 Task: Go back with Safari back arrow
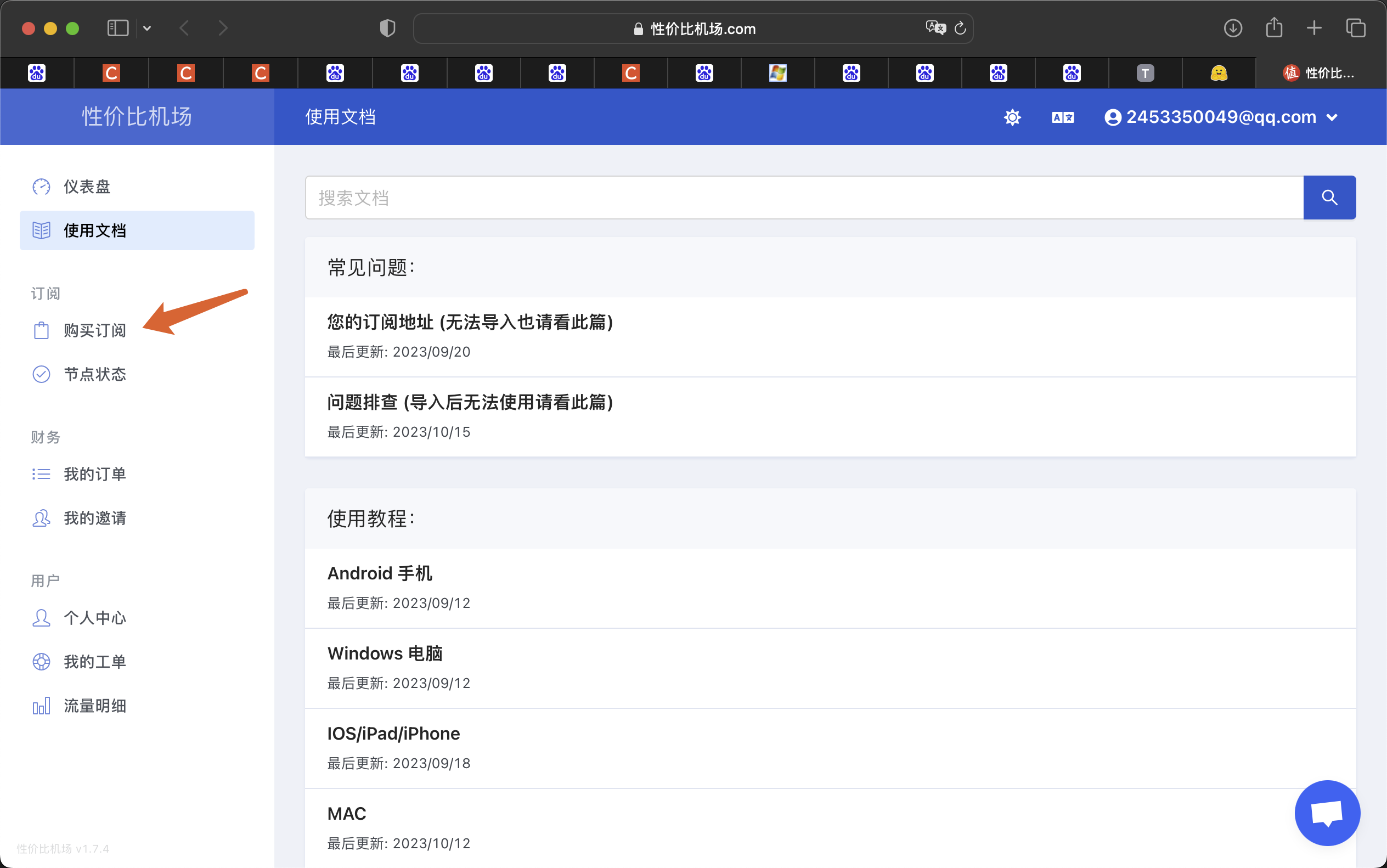pos(184,28)
